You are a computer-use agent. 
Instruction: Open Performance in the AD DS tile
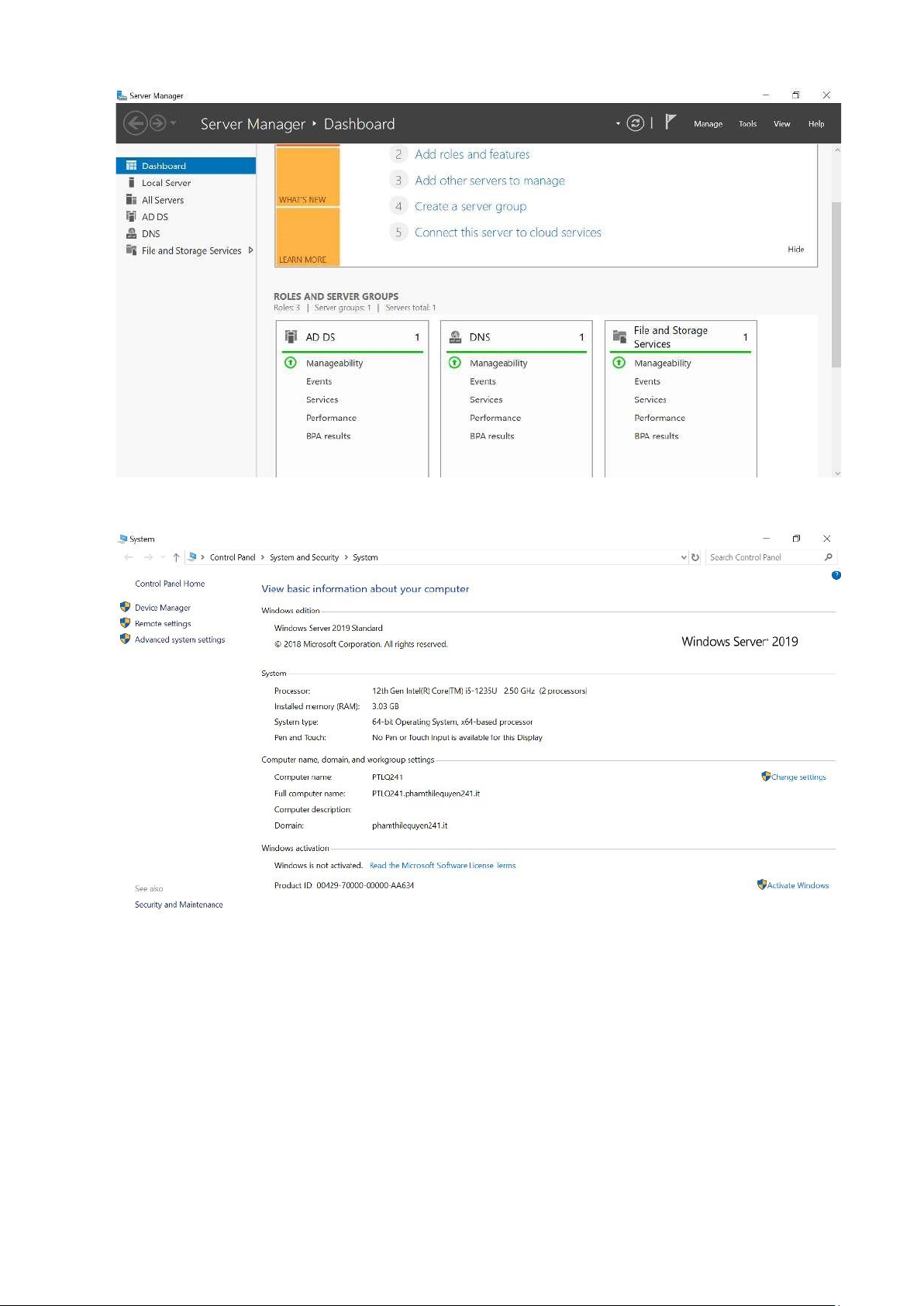pos(331,418)
